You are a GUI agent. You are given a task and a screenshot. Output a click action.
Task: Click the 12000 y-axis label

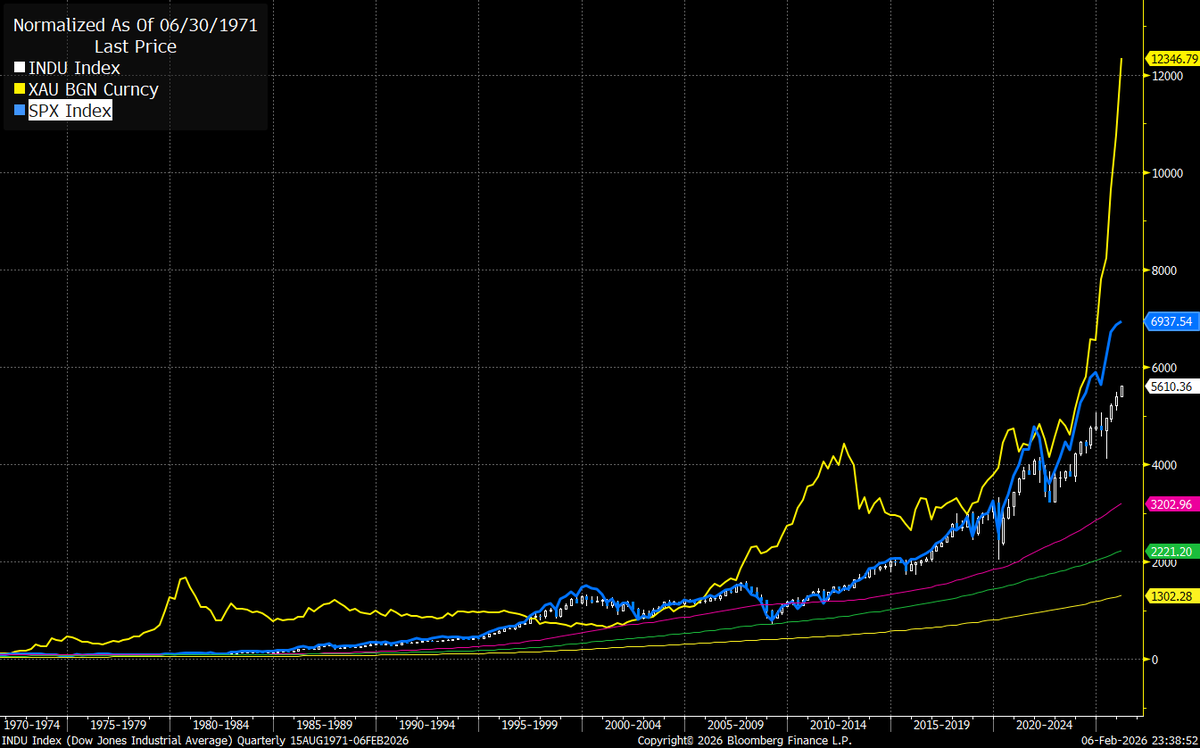coord(1169,76)
